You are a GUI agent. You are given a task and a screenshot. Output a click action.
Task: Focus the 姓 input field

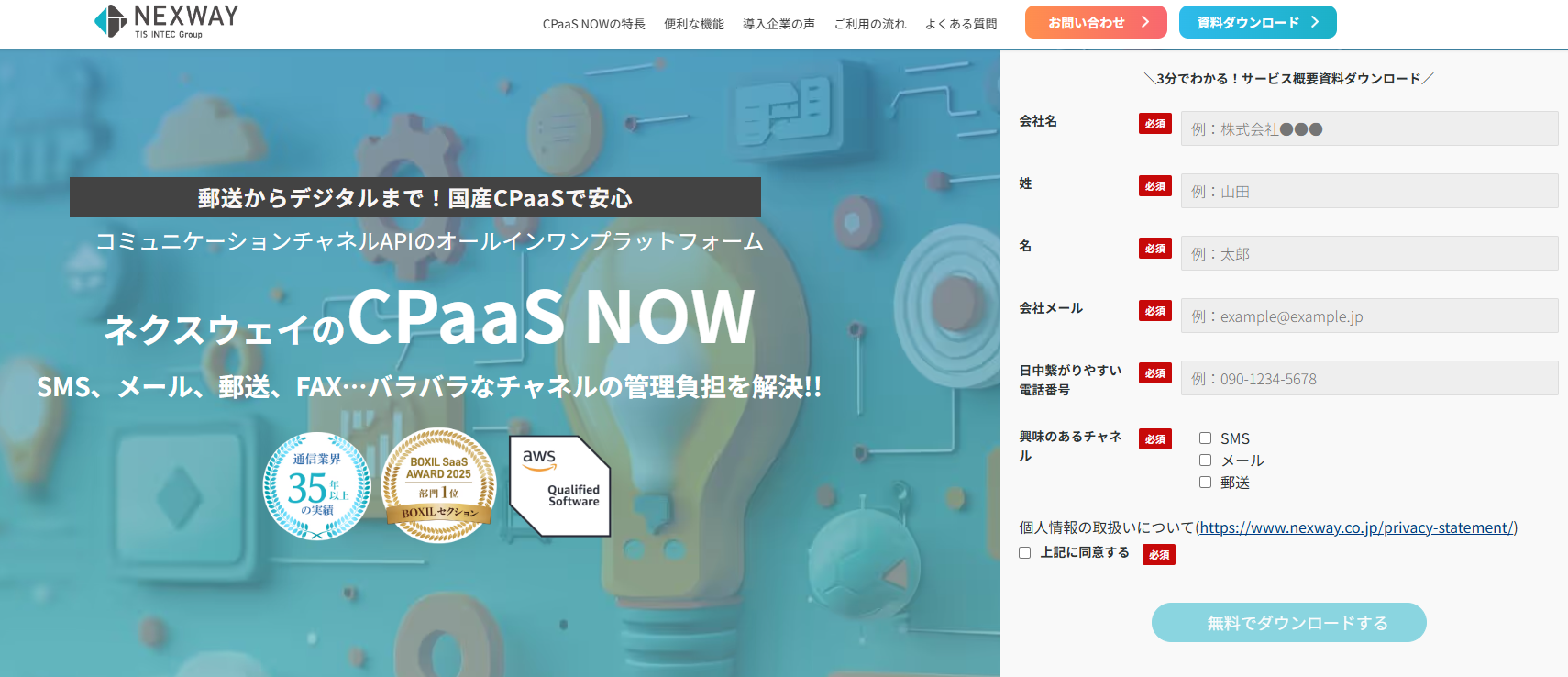coord(1369,191)
